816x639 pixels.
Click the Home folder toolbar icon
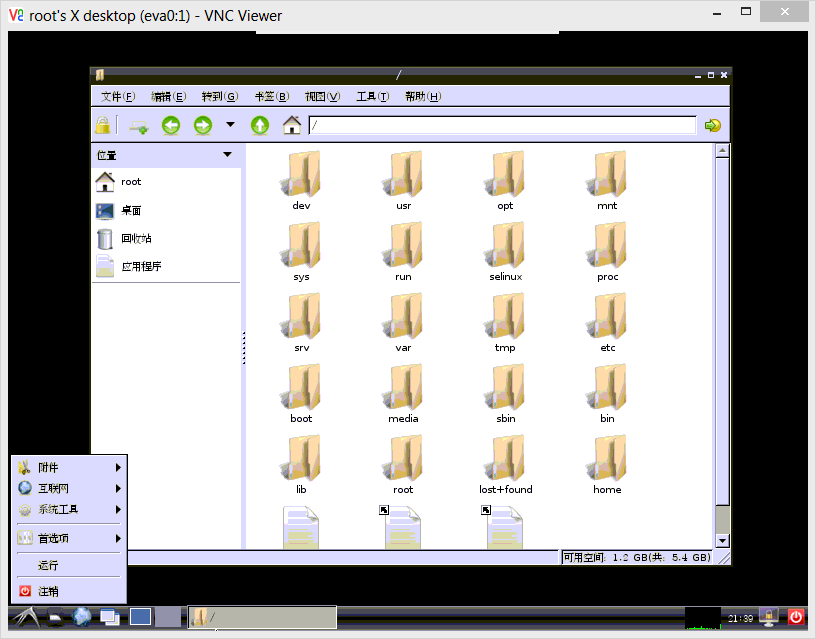[x=292, y=125]
